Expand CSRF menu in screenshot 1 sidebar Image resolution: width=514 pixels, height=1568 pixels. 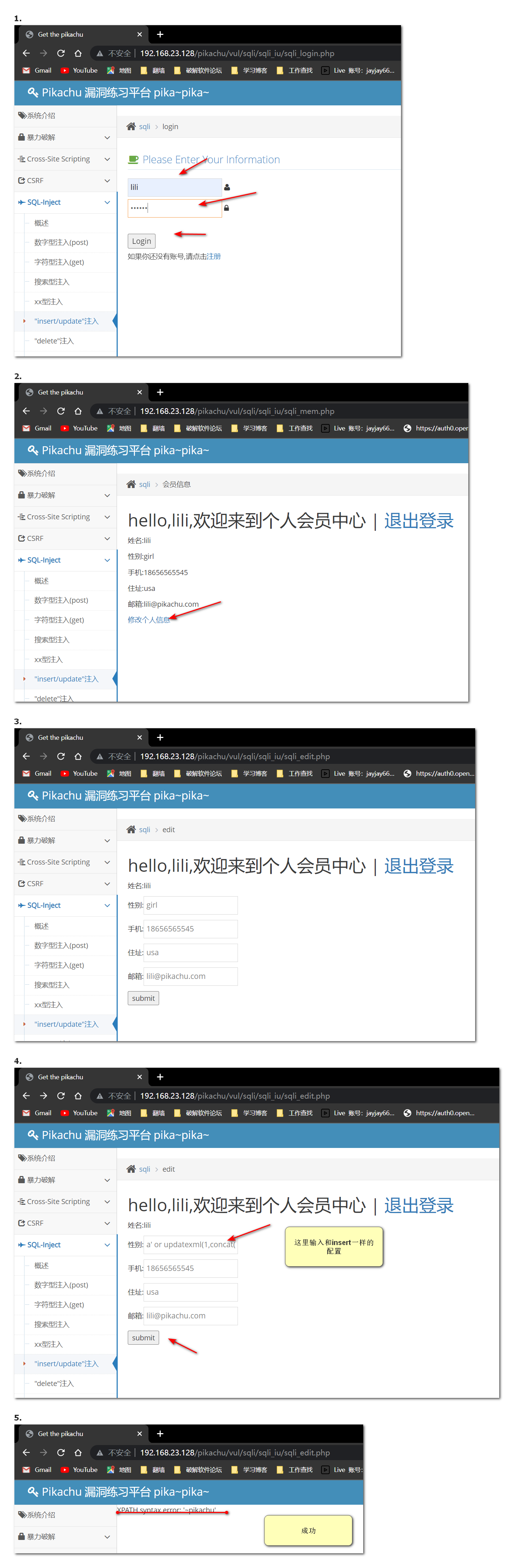tap(64, 181)
